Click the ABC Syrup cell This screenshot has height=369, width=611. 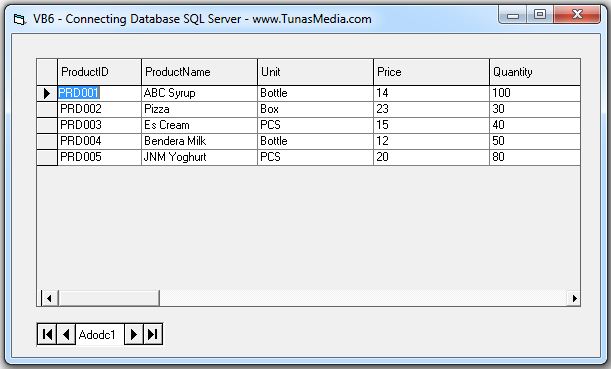pos(200,94)
